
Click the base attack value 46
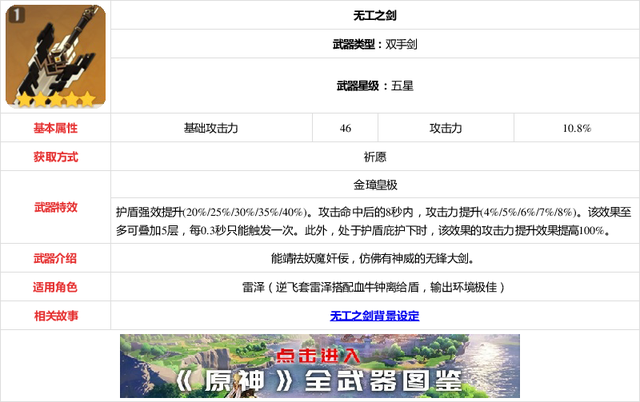pos(345,128)
